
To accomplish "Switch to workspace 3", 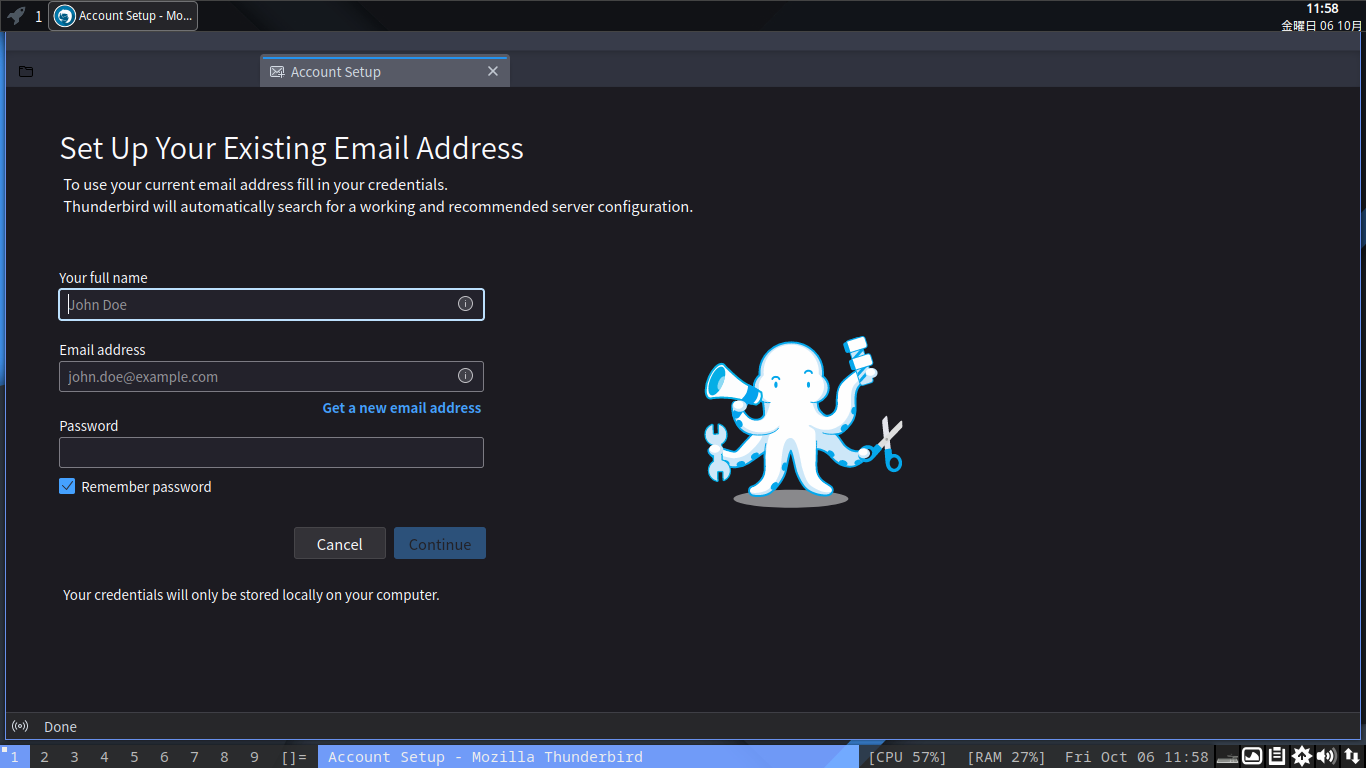I will (x=74, y=757).
